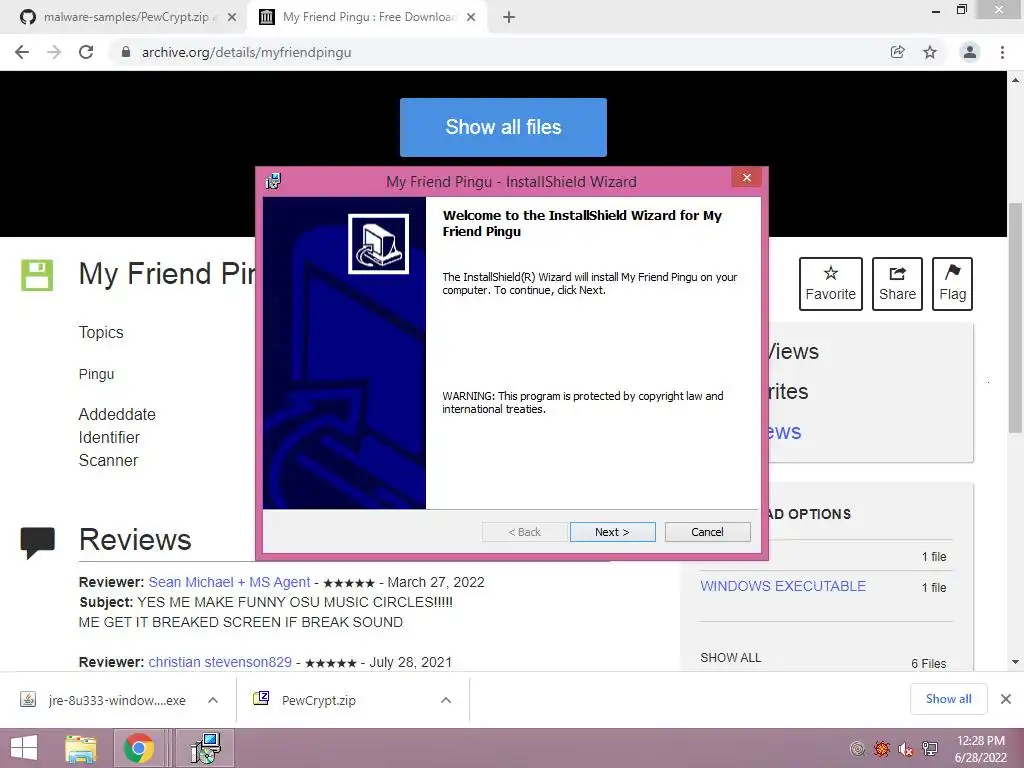Cancel the My Friend Pingu installation
Image resolution: width=1024 pixels, height=768 pixels.
[x=707, y=532]
